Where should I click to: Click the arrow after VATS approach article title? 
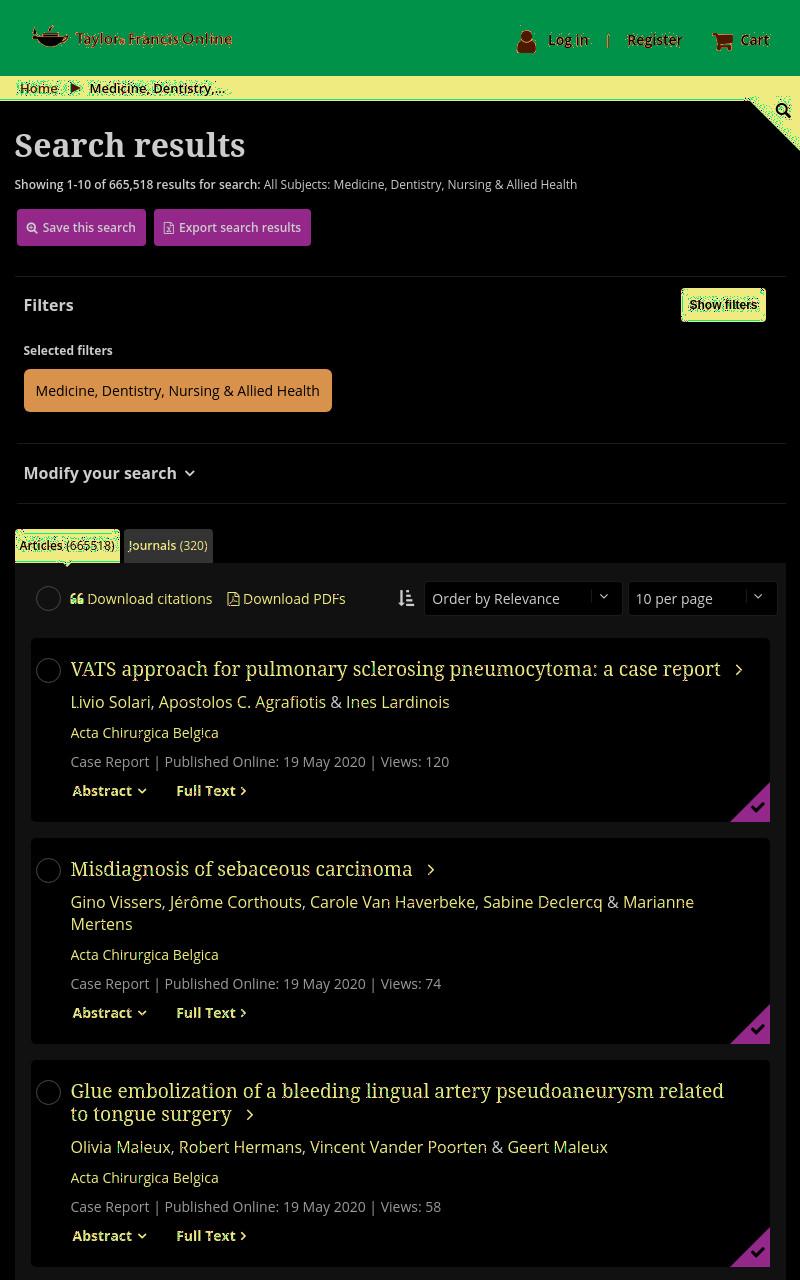(739, 670)
